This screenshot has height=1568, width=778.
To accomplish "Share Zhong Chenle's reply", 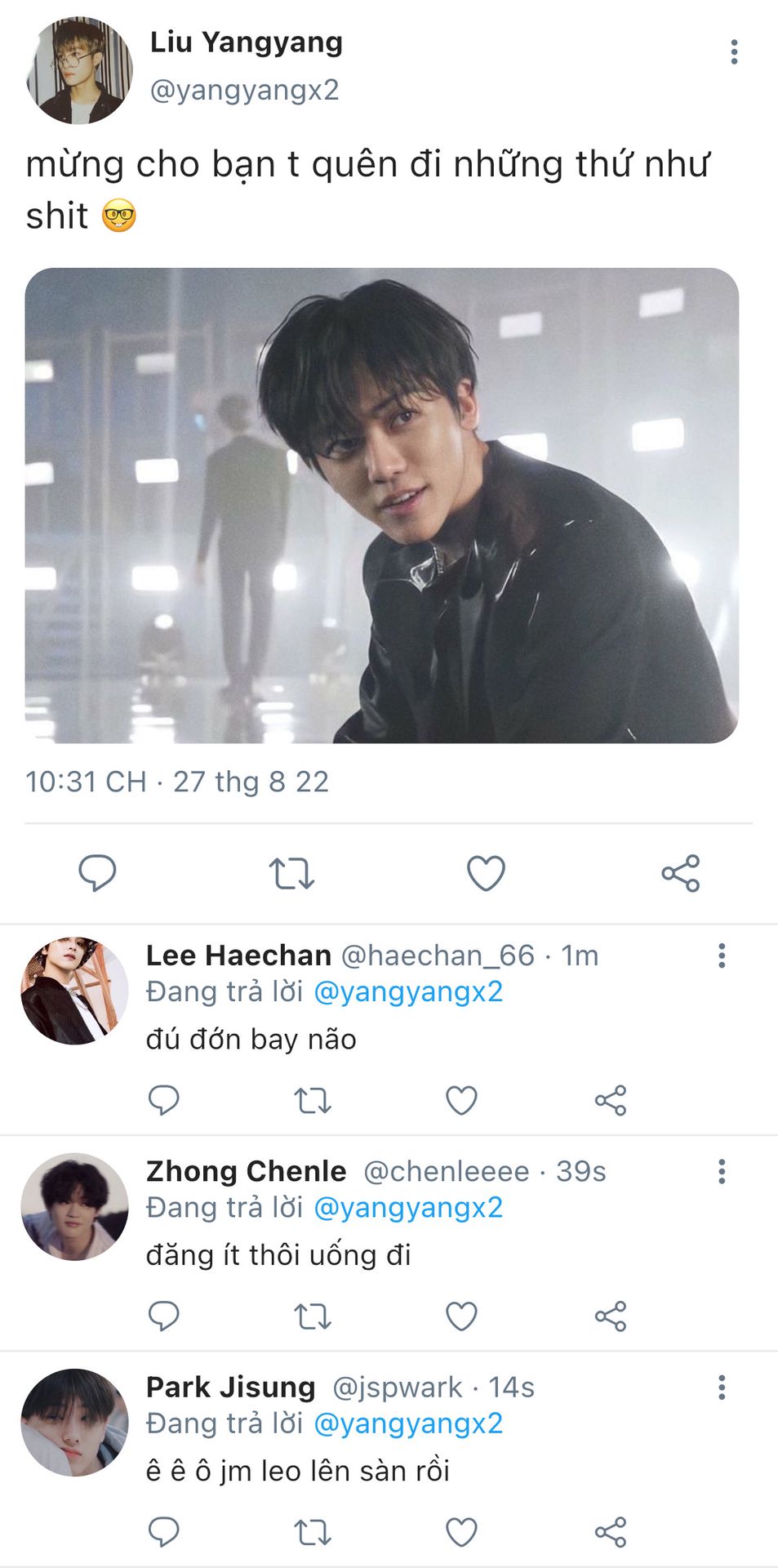I will (x=610, y=1316).
